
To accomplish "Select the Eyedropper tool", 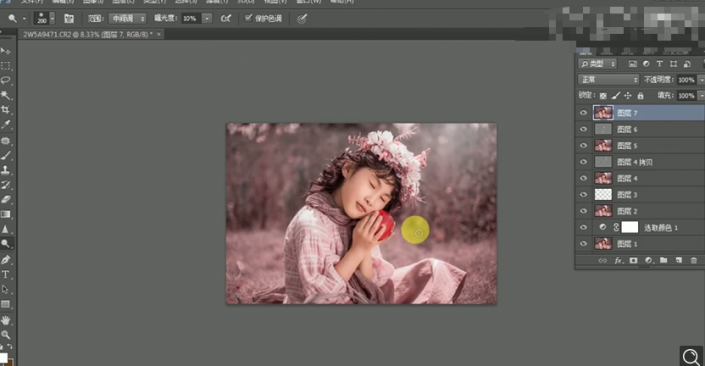I will pos(5,125).
